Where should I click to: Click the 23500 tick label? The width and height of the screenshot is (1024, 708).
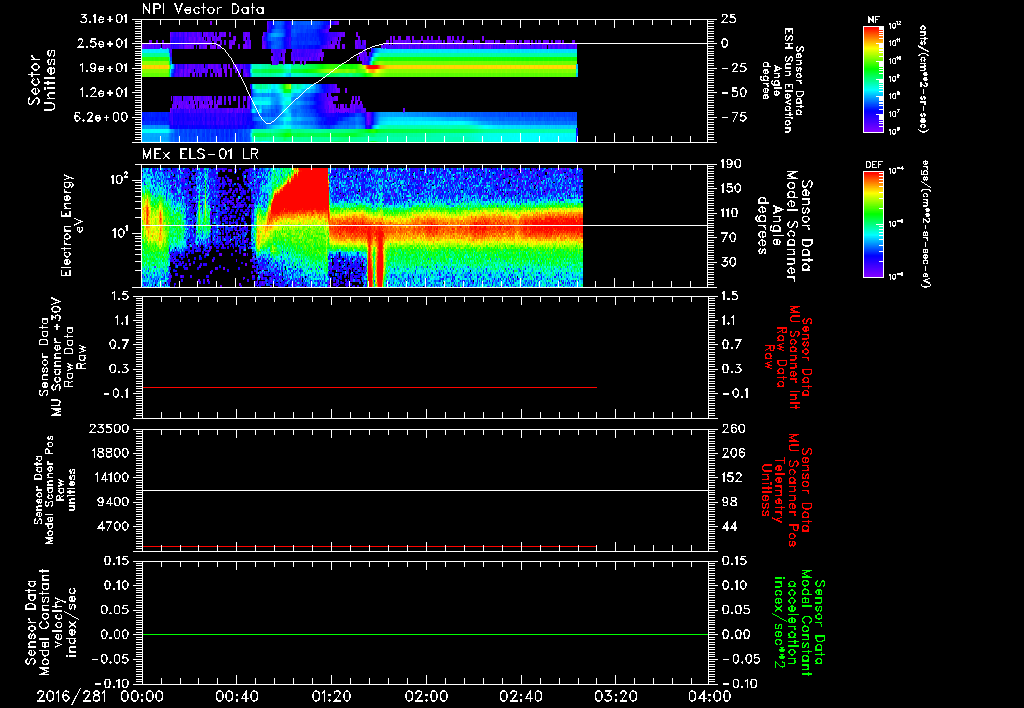[108, 429]
